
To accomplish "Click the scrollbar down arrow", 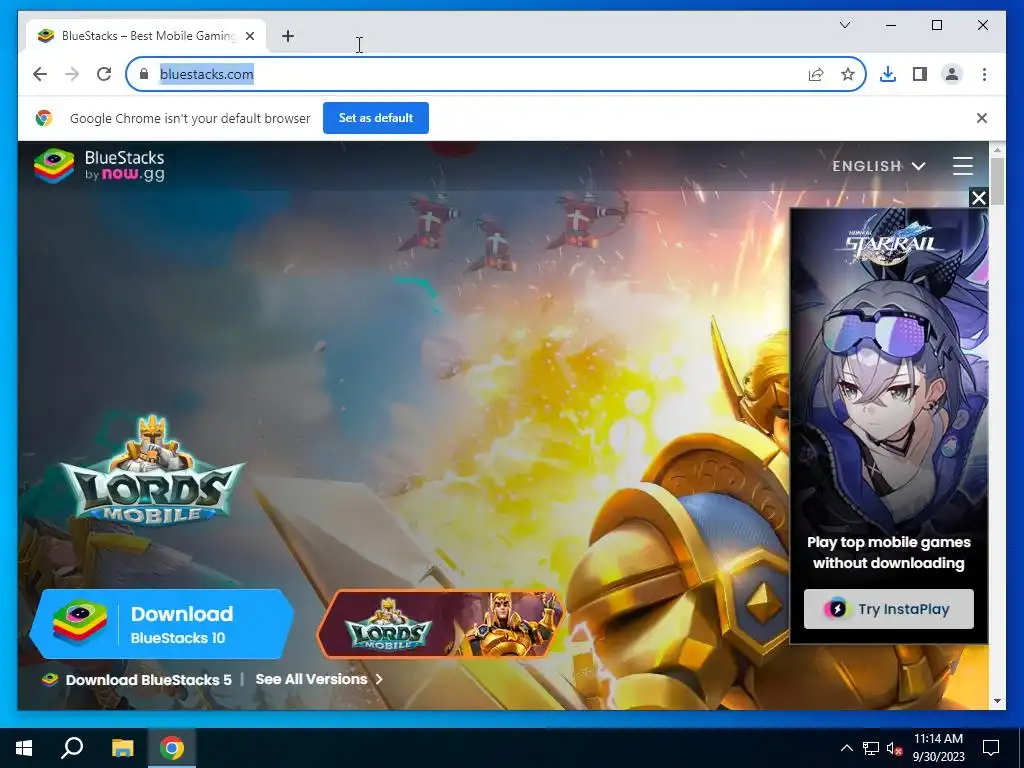I will tap(997, 701).
